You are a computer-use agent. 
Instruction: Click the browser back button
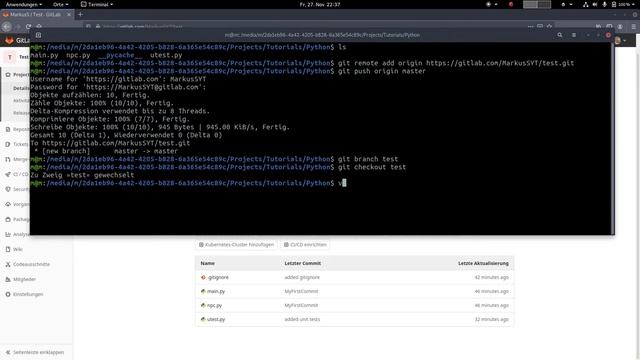[x=7, y=27]
